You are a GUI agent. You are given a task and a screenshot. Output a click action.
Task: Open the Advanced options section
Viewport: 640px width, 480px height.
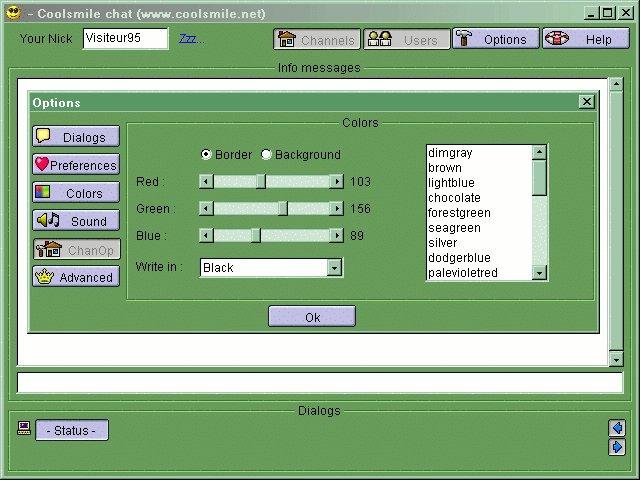coord(76,277)
